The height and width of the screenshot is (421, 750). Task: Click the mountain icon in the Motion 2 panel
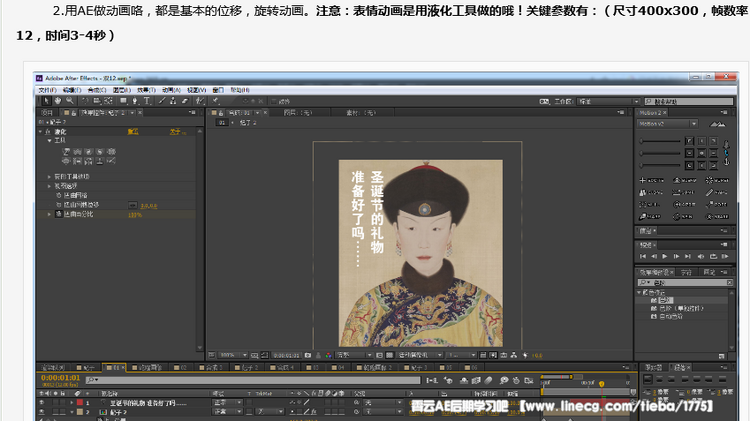(717, 124)
